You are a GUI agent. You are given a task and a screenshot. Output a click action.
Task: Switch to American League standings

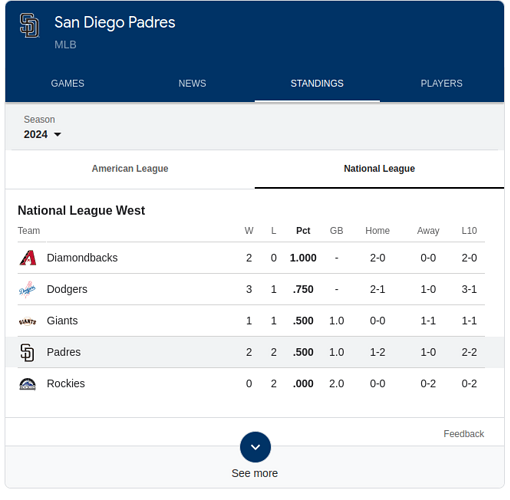coord(130,169)
